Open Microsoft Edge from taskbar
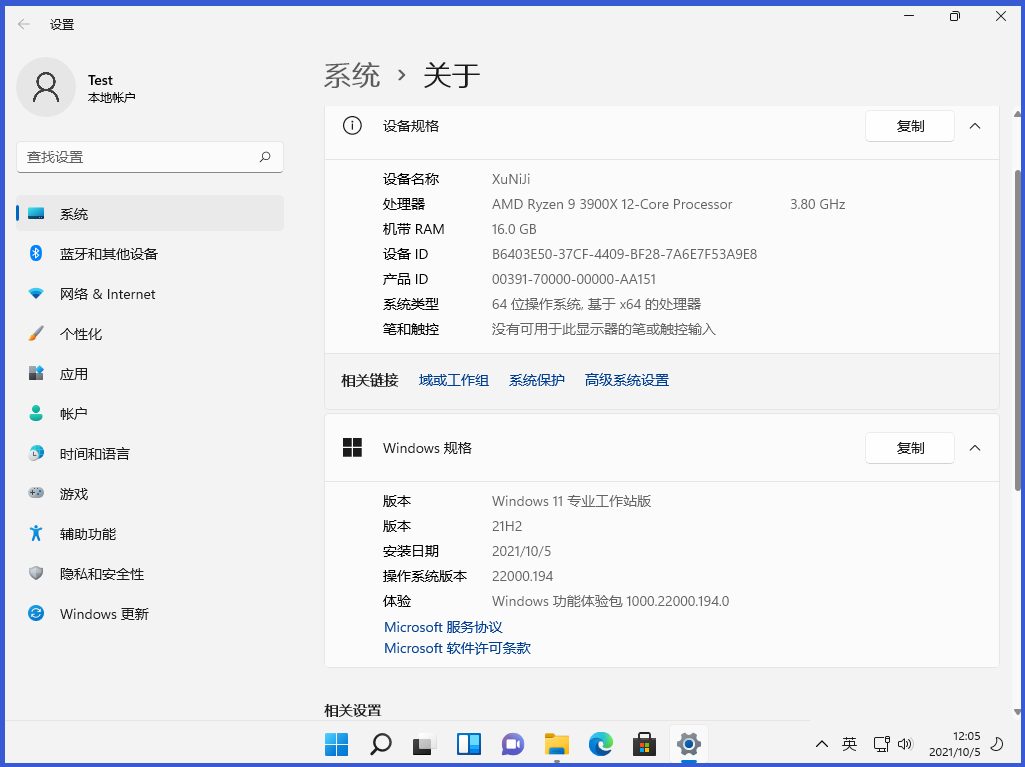 (x=600, y=744)
